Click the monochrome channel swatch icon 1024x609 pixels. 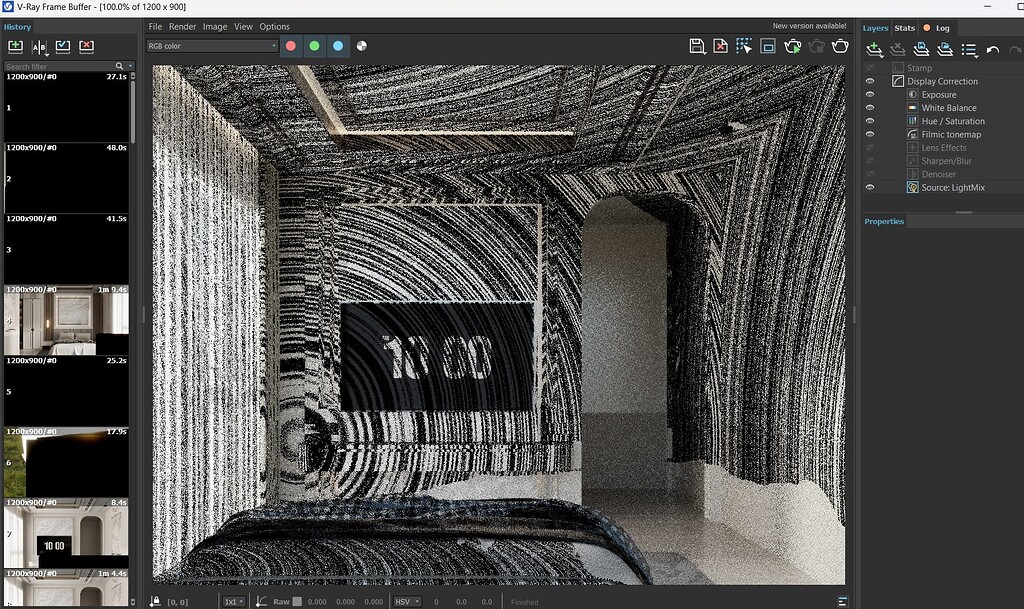pos(361,45)
